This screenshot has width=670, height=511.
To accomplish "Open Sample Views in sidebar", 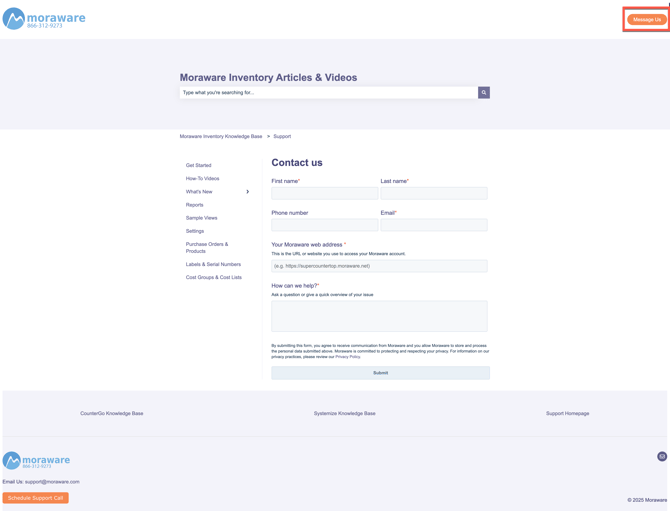I will tap(201, 218).
